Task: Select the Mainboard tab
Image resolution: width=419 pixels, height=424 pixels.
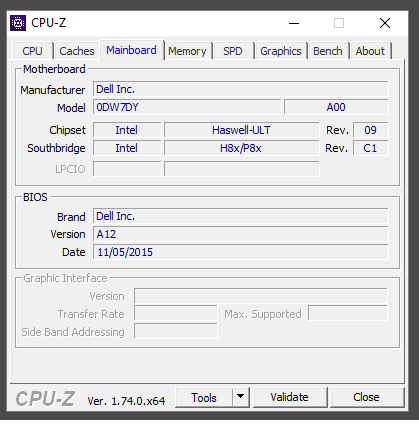Action: (x=131, y=50)
